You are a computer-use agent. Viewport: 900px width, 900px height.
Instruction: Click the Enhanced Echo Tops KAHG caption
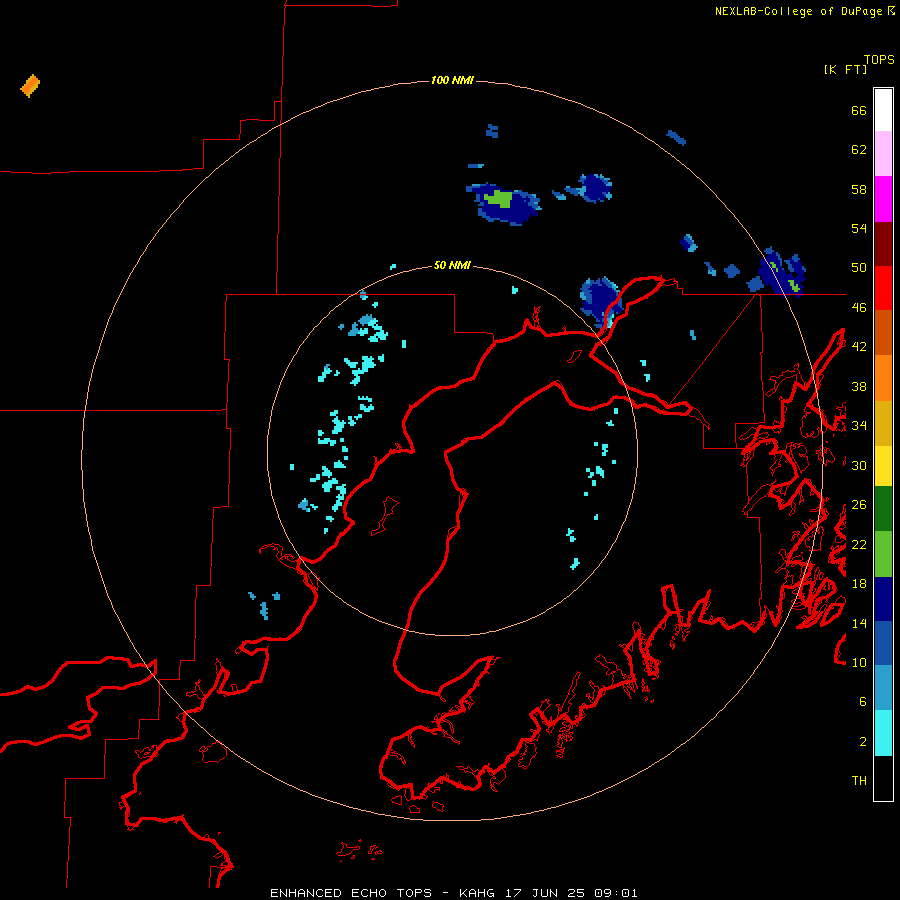tap(453, 893)
